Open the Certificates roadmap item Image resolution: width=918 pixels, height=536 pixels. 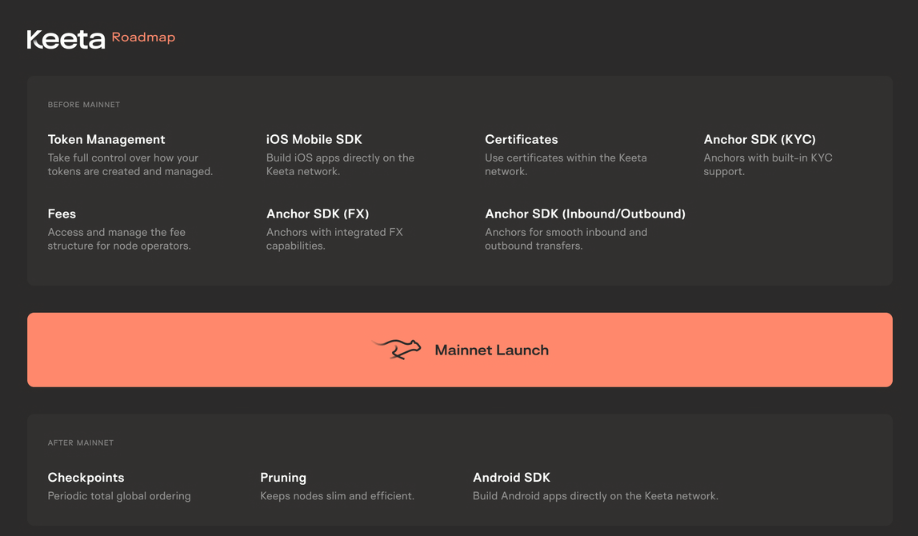pos(521,140)
